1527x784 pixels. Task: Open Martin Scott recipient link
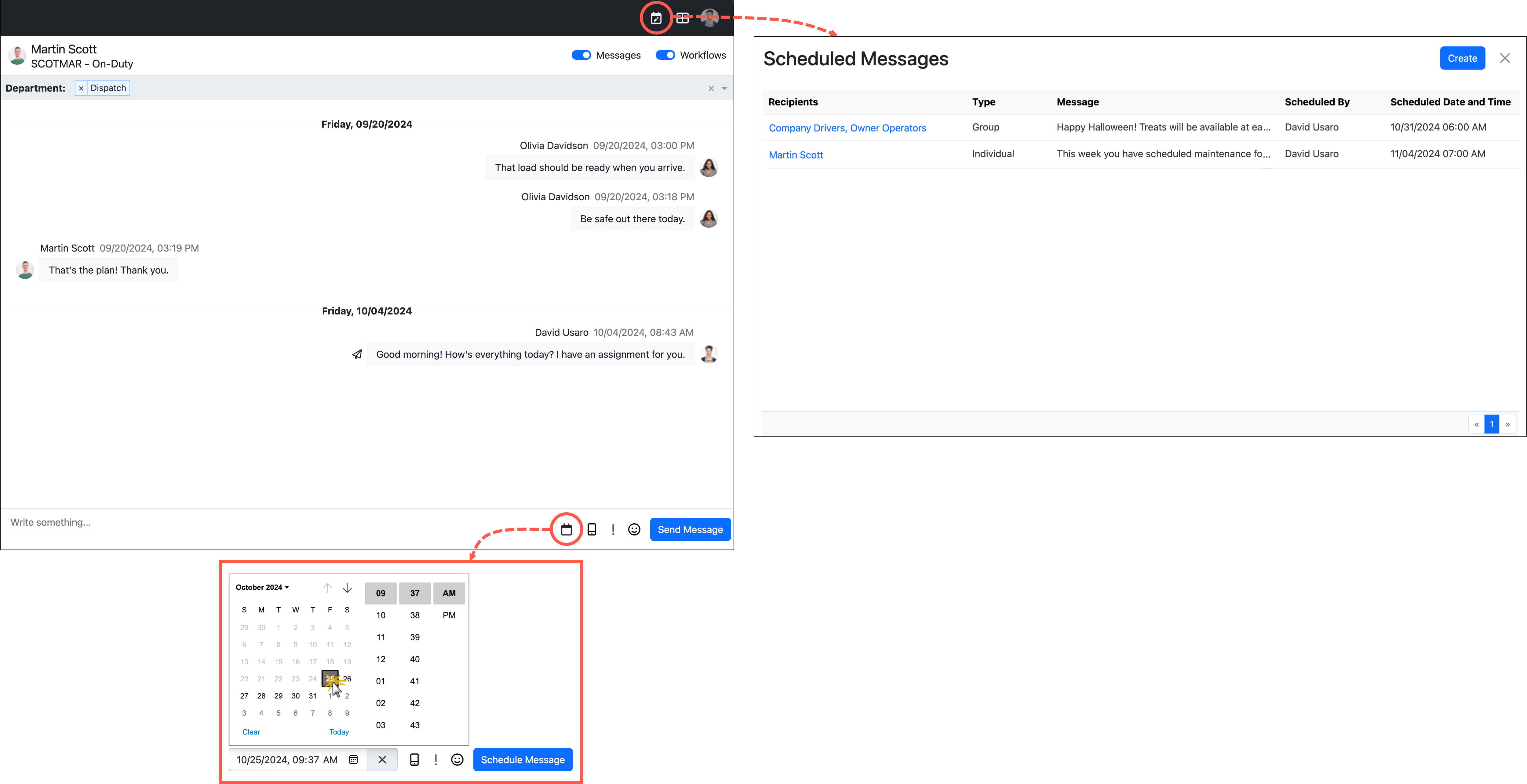click(796, 155)
